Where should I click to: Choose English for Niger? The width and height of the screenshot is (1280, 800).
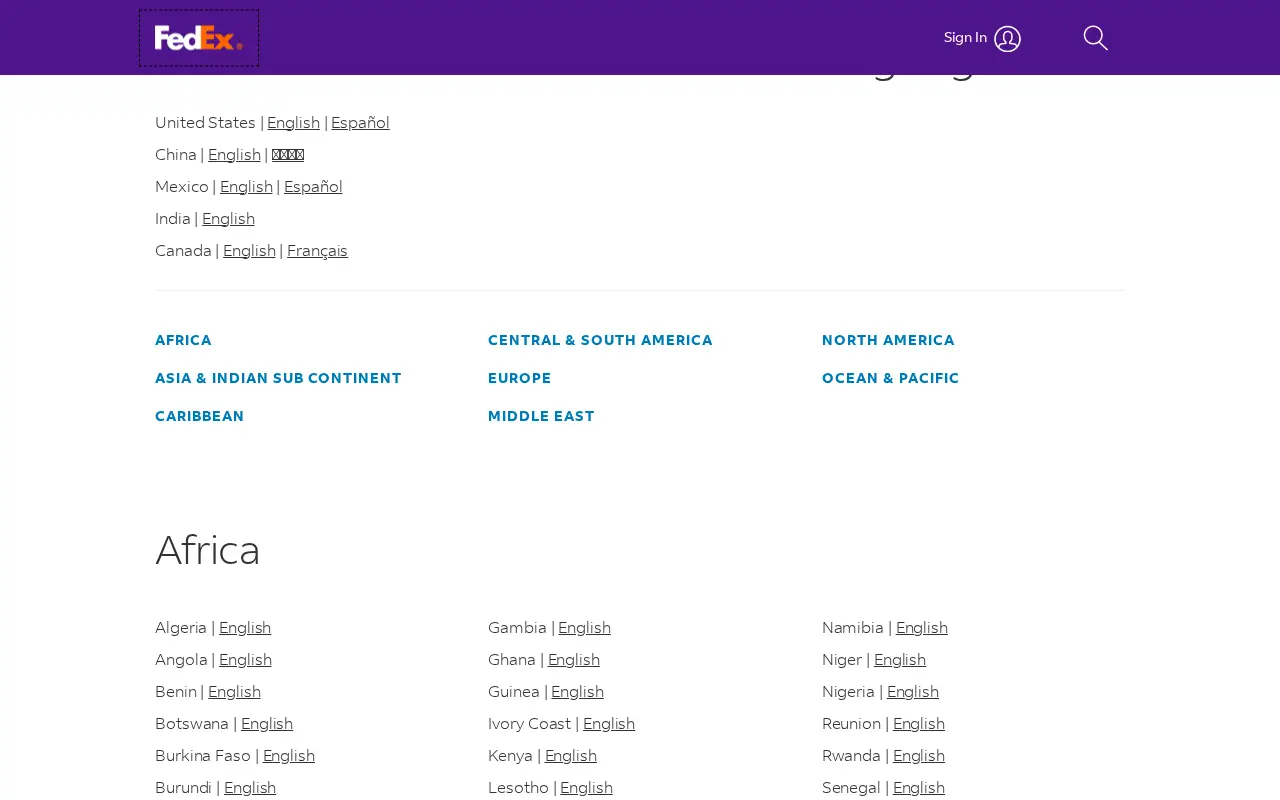click(x=900, y=660)
